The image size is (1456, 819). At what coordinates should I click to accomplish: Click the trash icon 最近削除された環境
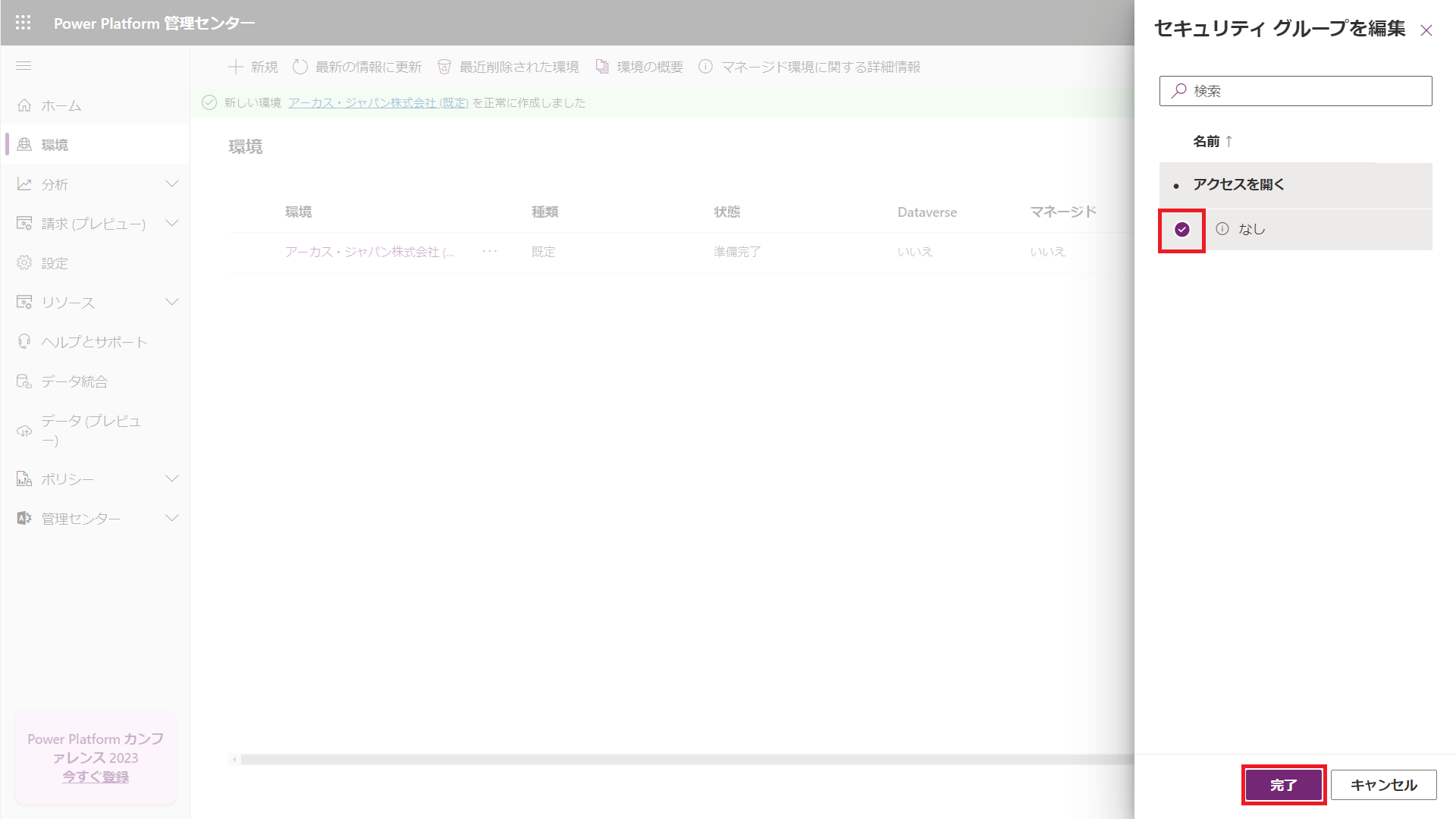[x=444, y=67]
